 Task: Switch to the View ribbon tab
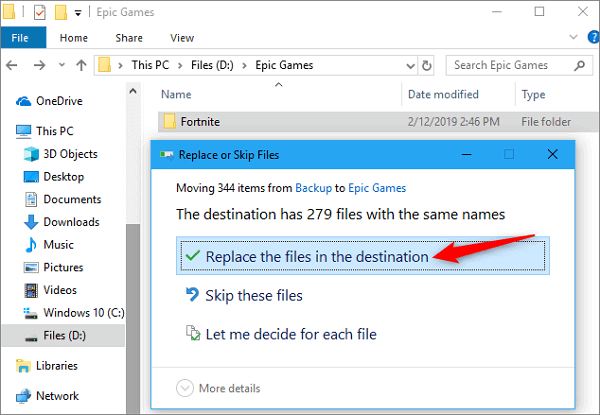click(x=181, y=38)
